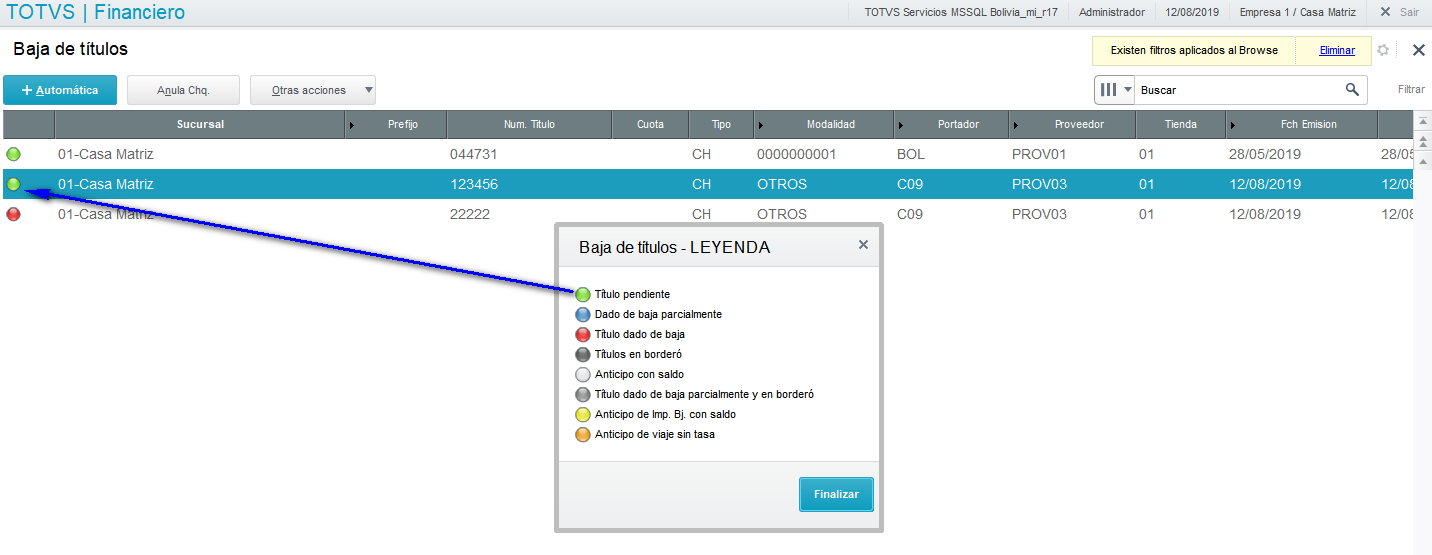
Task: Open browse settings gear icon
Action: (x=1383, y=50)
